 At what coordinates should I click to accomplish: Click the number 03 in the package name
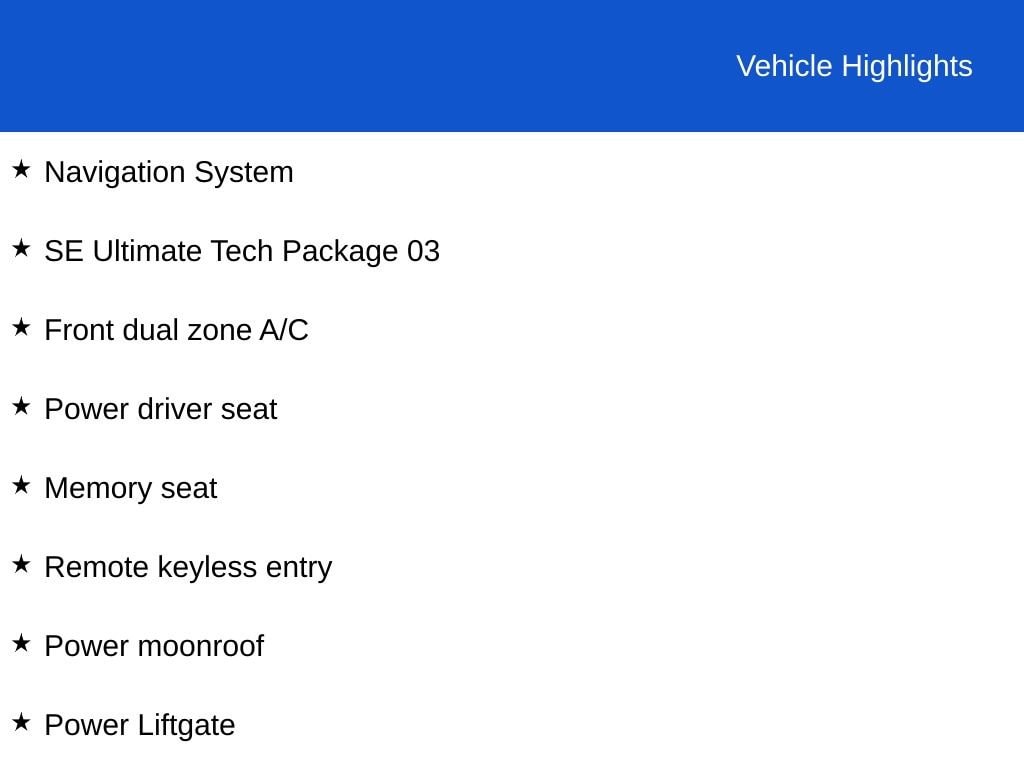[423, 251]
